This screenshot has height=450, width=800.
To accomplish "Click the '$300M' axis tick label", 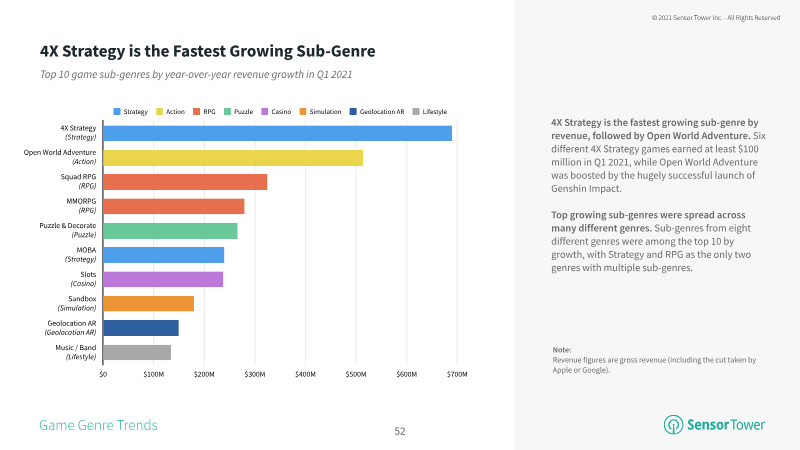I will click(x=255, y=374).
